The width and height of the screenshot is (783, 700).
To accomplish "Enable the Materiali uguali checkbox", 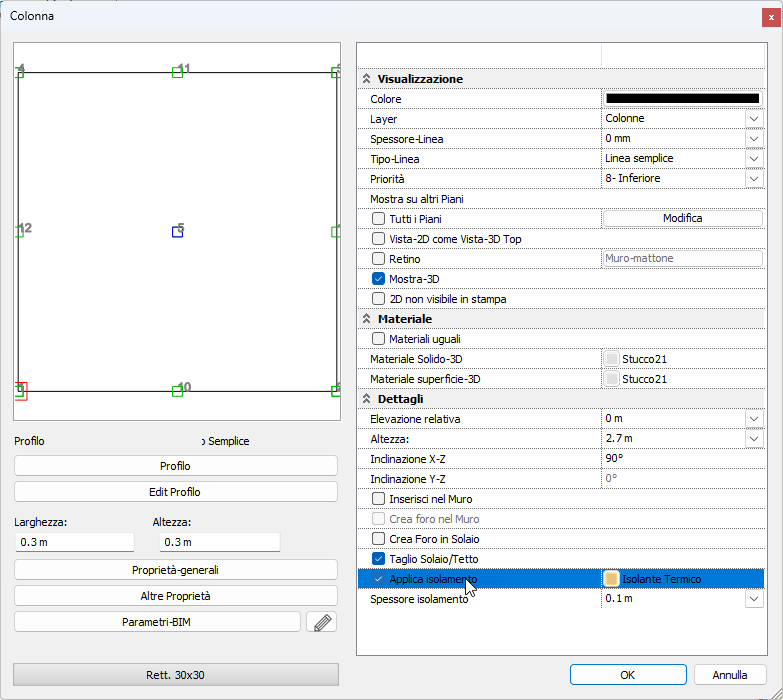I will (x=379, y=339).
